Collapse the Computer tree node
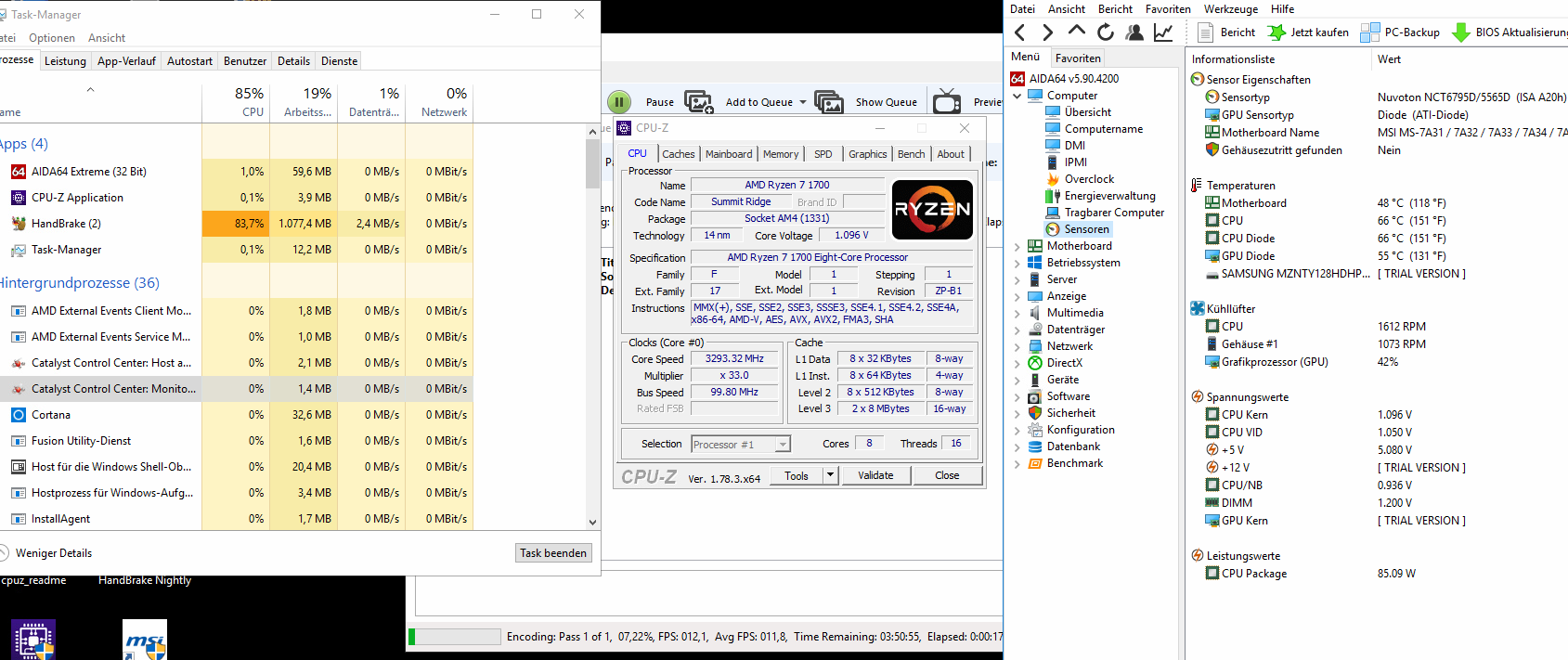Viewport: 1568px width, 660px height. tap(1017, 96)
